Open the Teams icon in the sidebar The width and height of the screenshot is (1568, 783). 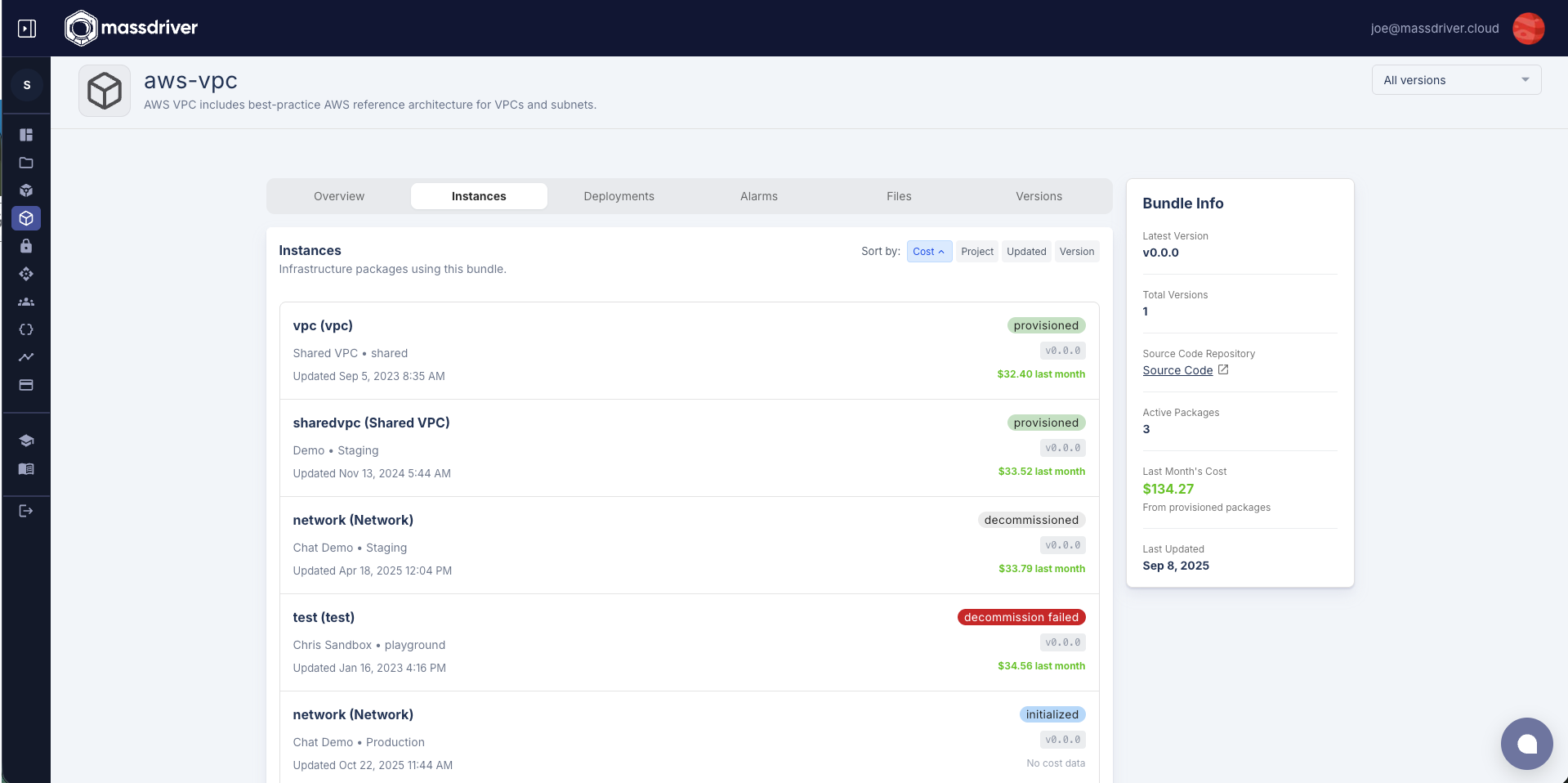click(26, 302)
